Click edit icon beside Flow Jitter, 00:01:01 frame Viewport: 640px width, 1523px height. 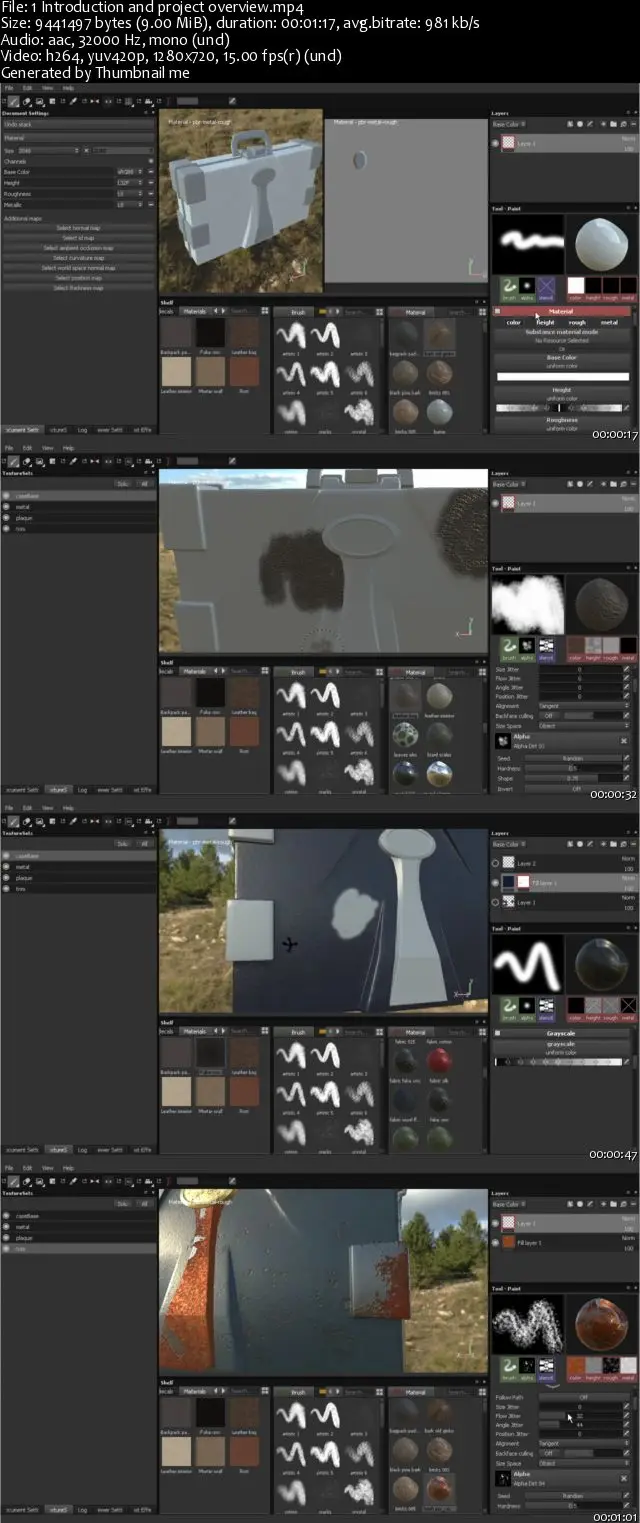(x=627, y=1416)
